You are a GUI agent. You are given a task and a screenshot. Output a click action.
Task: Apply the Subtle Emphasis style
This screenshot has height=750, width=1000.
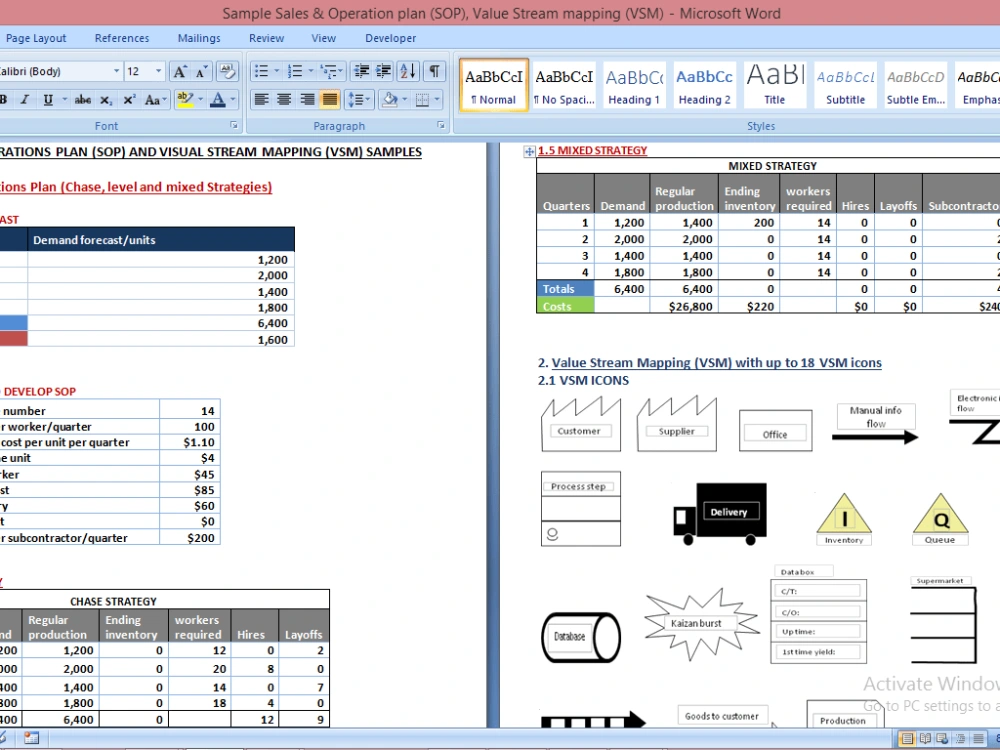(916, 85)
